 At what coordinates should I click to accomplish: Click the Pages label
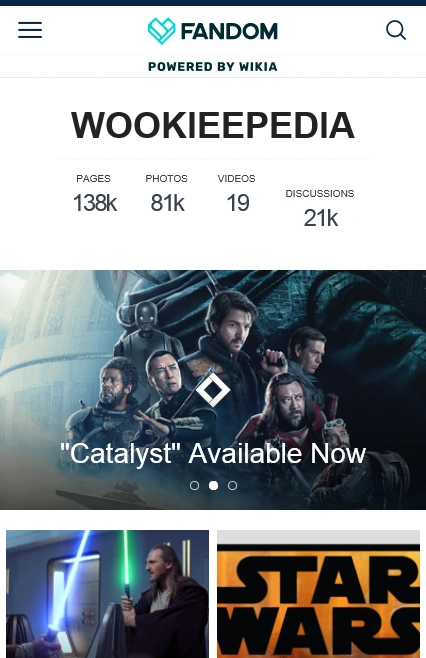[x=93, y=178]
